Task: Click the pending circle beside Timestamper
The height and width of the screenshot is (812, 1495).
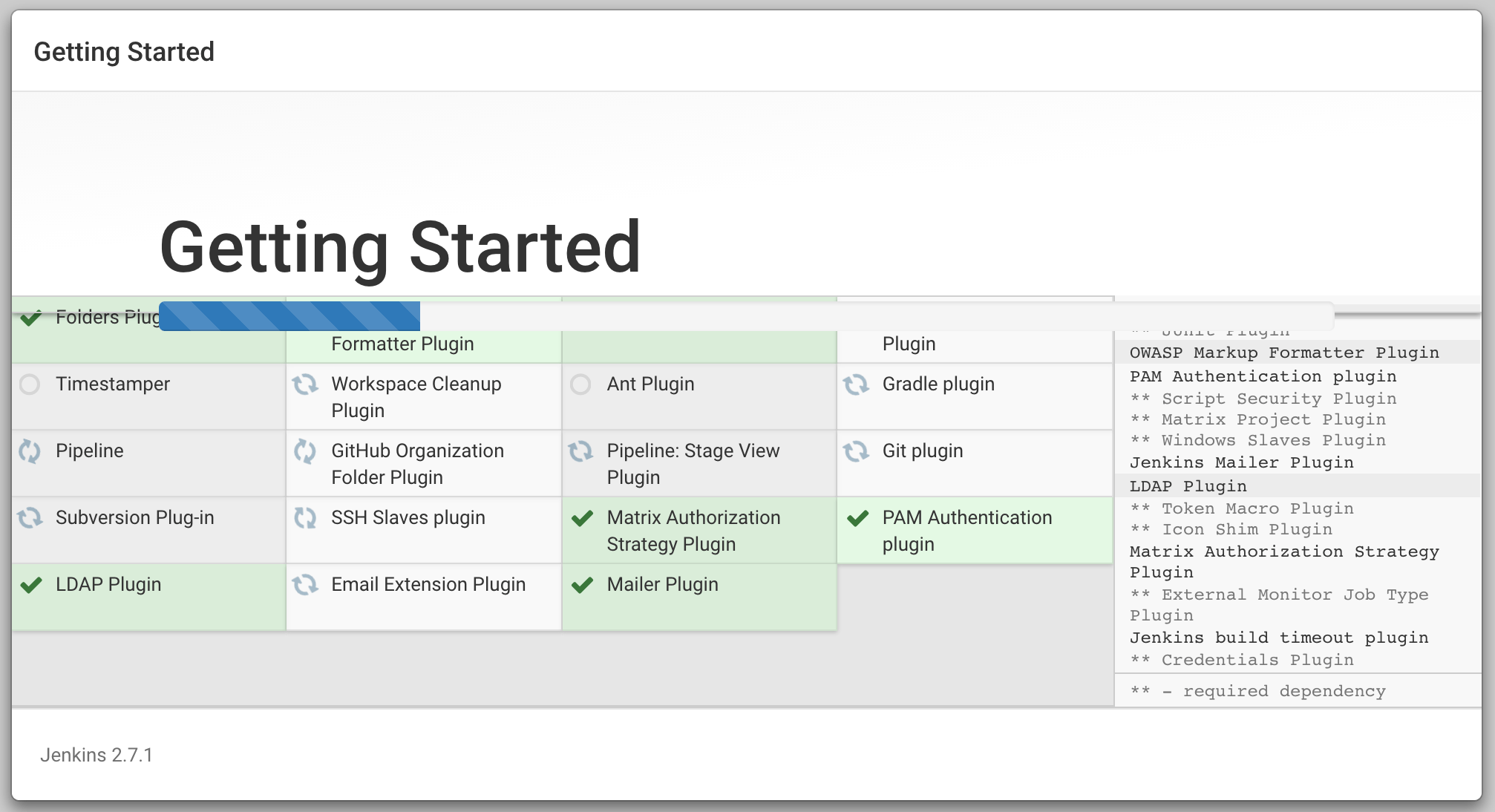Action: coord(30,384)
